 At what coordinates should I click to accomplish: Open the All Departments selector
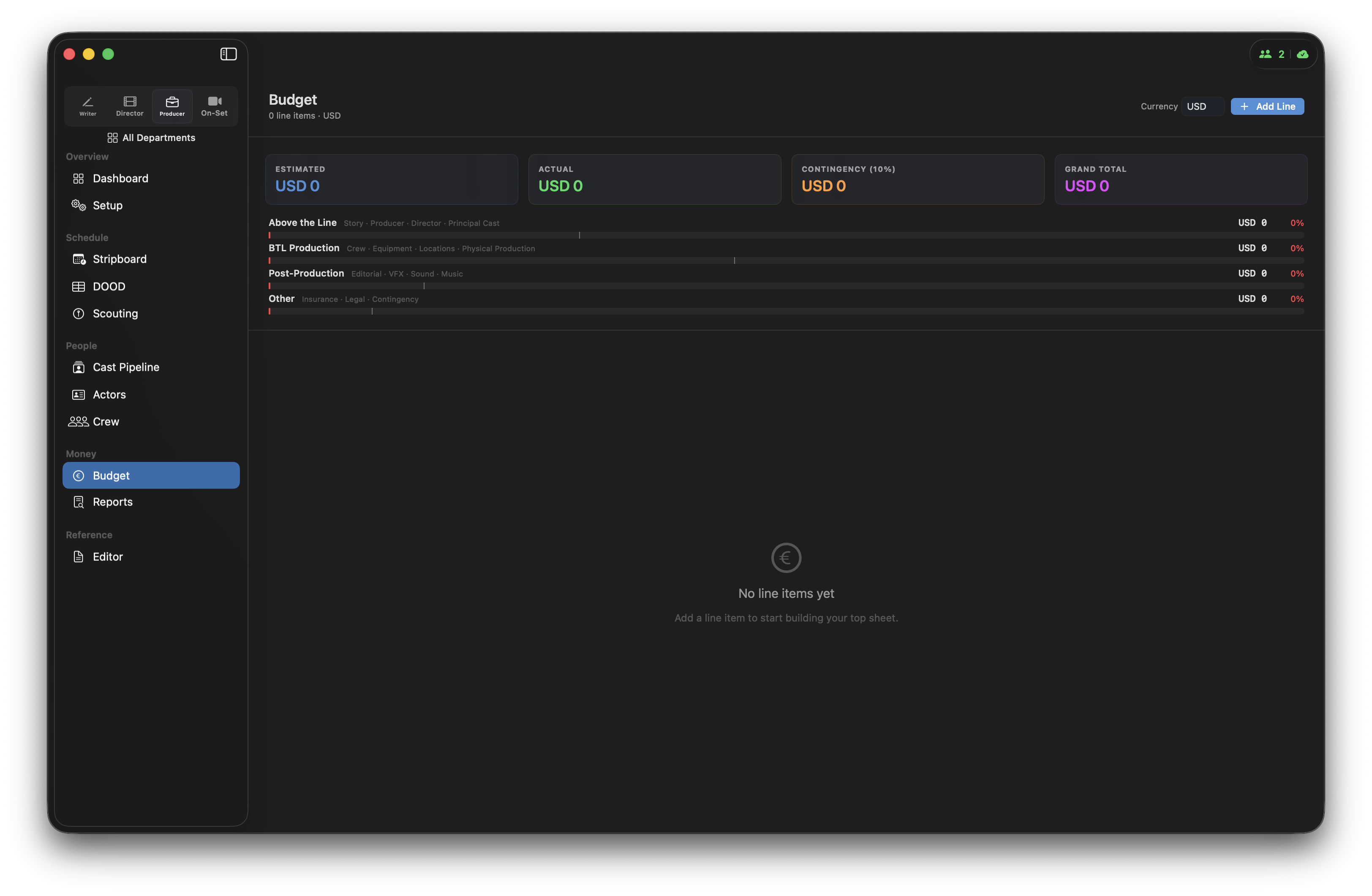[151, 138]
